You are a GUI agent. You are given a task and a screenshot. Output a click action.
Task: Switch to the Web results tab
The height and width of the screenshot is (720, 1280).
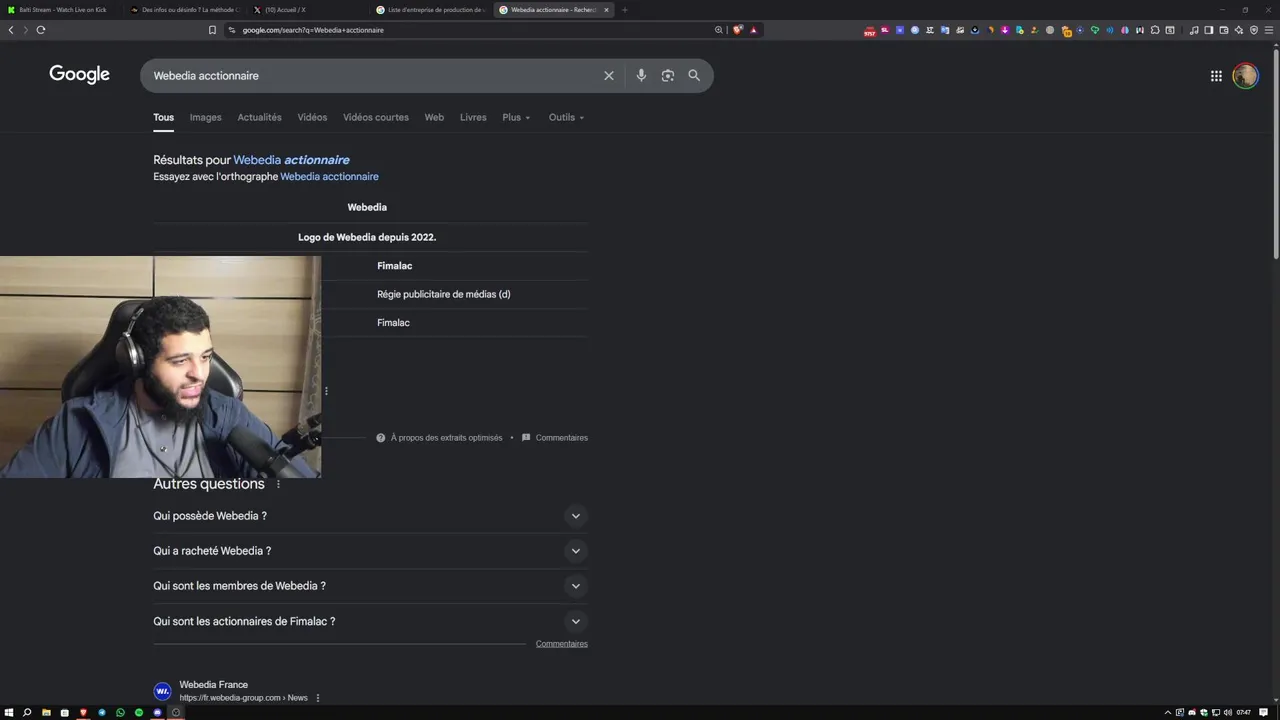[434, 117]
